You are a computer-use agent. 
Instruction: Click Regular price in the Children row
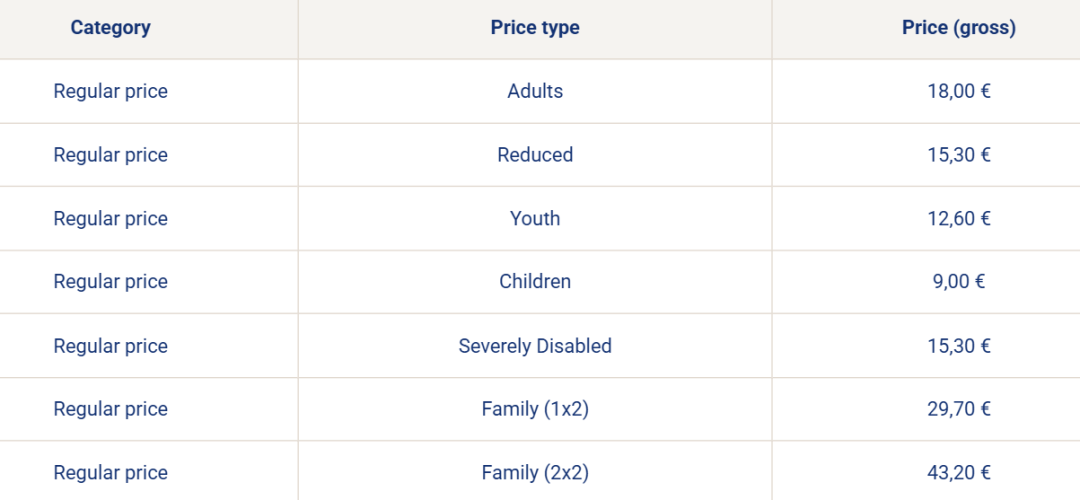click(x=110, y=282)
